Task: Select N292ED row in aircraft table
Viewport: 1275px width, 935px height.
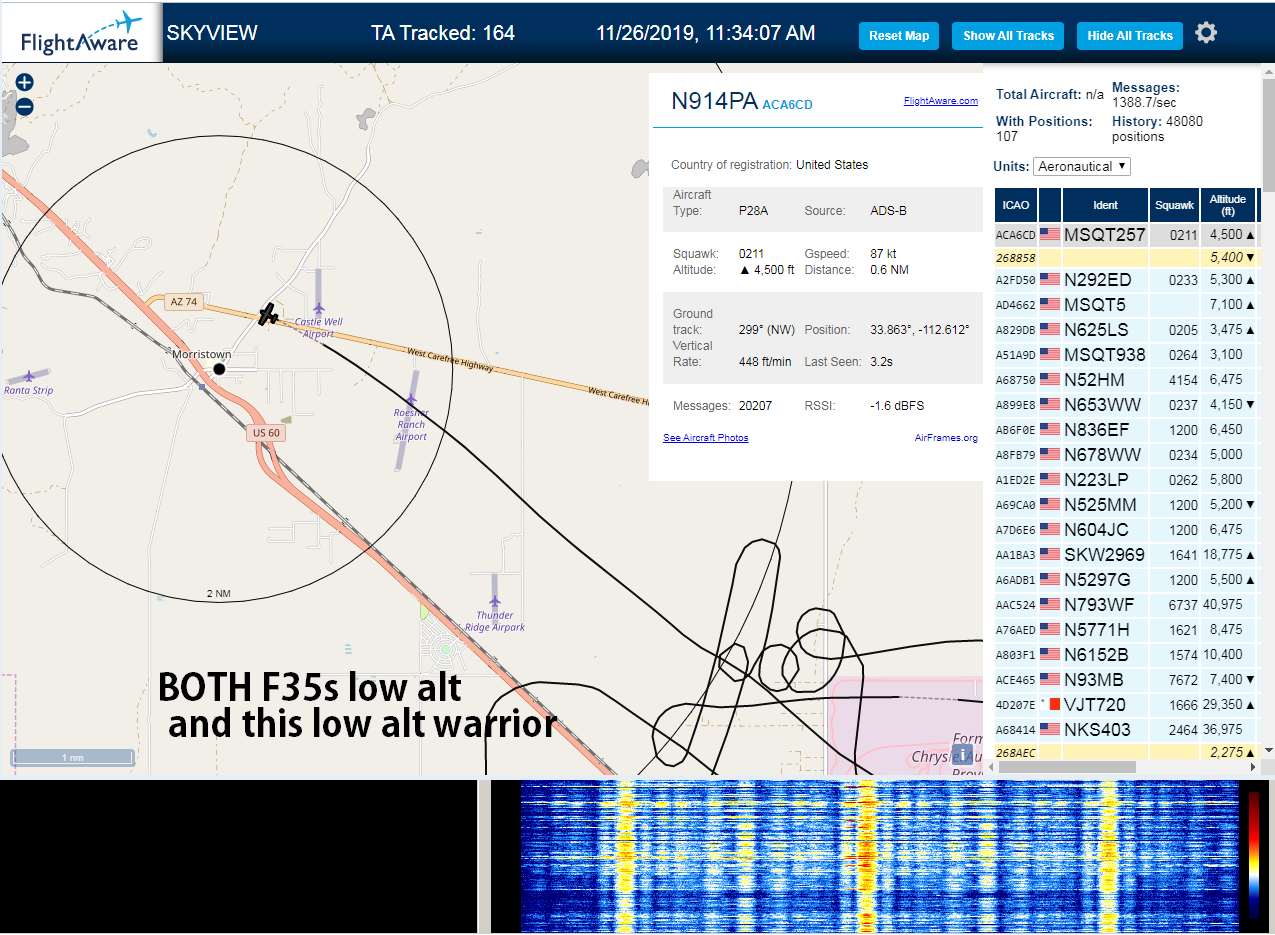Action: tap(1125, 280)
